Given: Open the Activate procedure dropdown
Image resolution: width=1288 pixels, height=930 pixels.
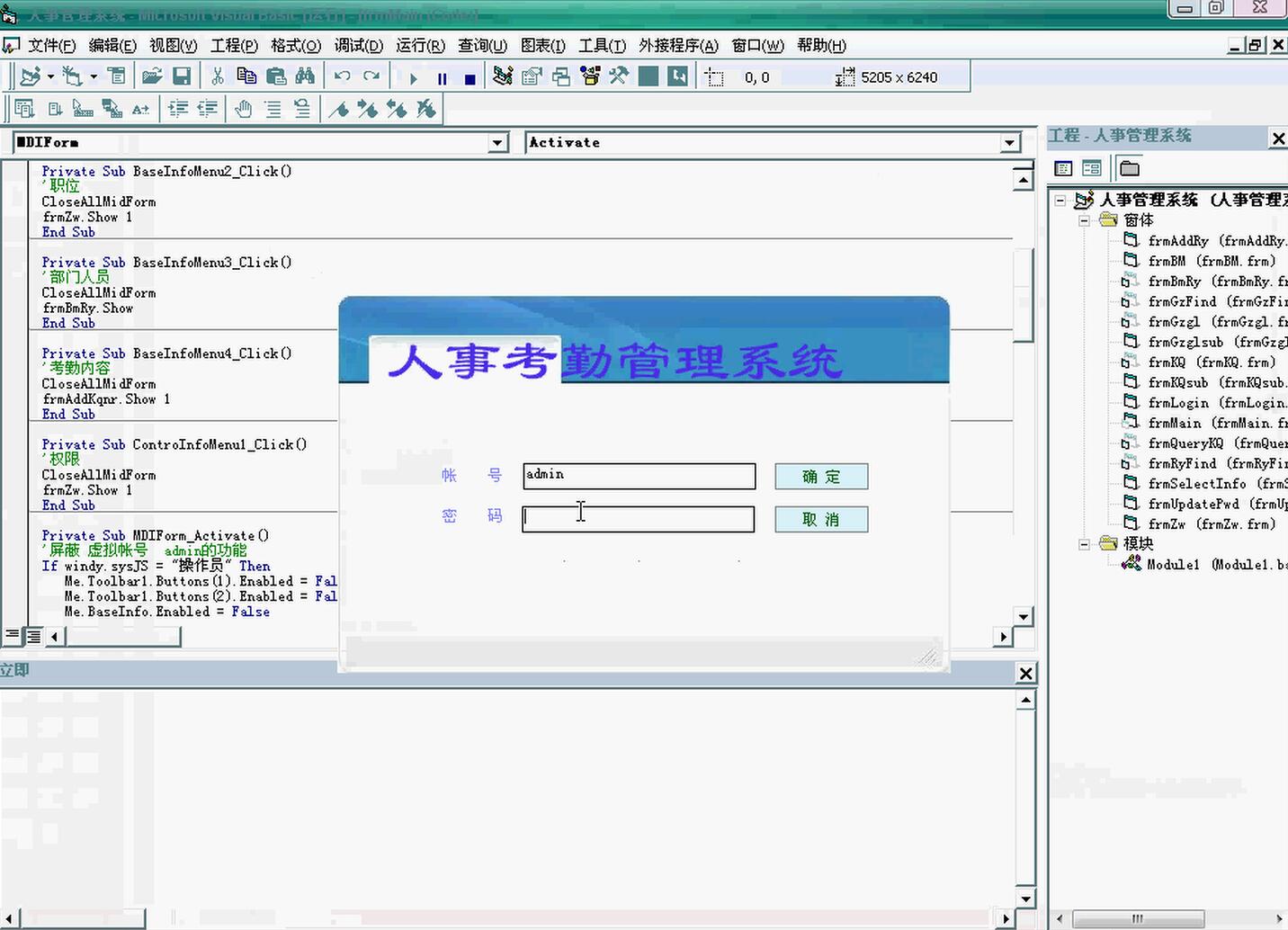Looking at the screenshot, I should (x=1010, y=143).
